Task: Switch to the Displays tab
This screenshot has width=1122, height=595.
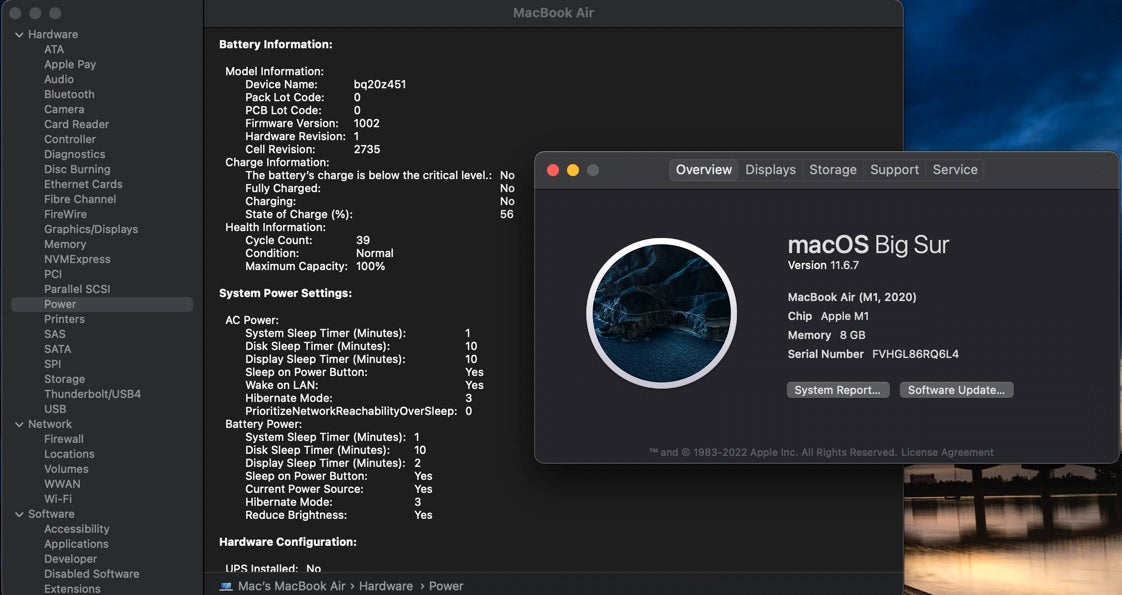Action: pyautogui.click(x=770, y=170)
